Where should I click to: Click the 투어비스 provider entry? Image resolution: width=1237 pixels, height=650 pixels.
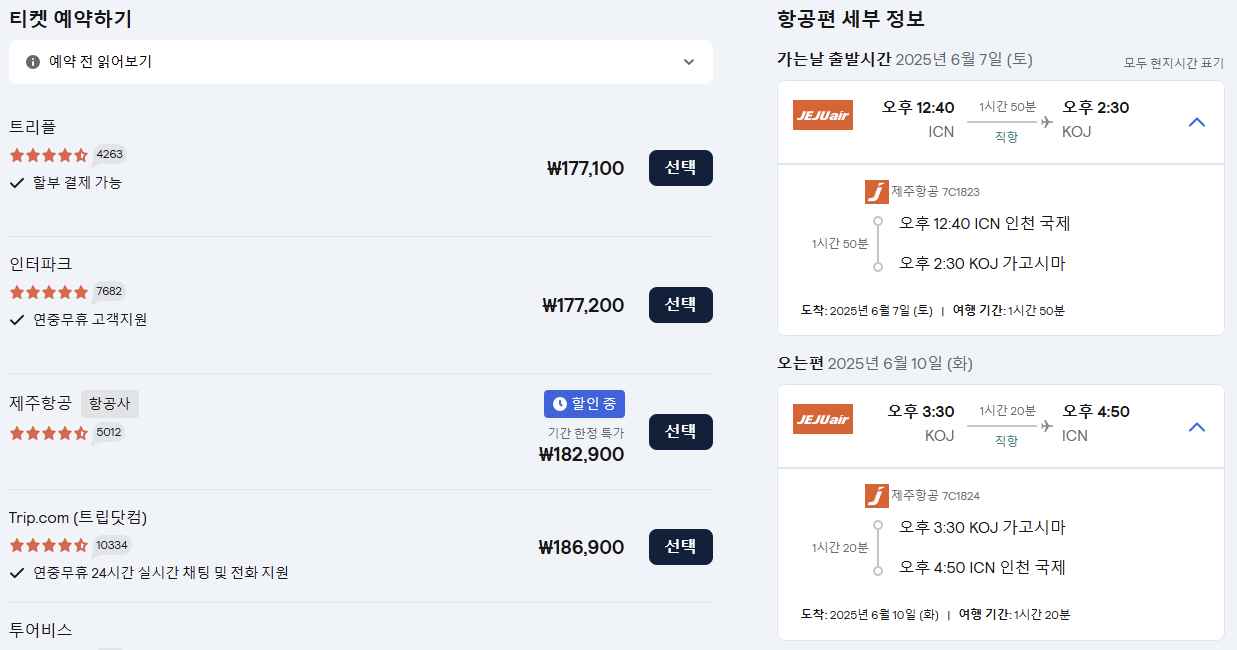[x=40, y=631]
